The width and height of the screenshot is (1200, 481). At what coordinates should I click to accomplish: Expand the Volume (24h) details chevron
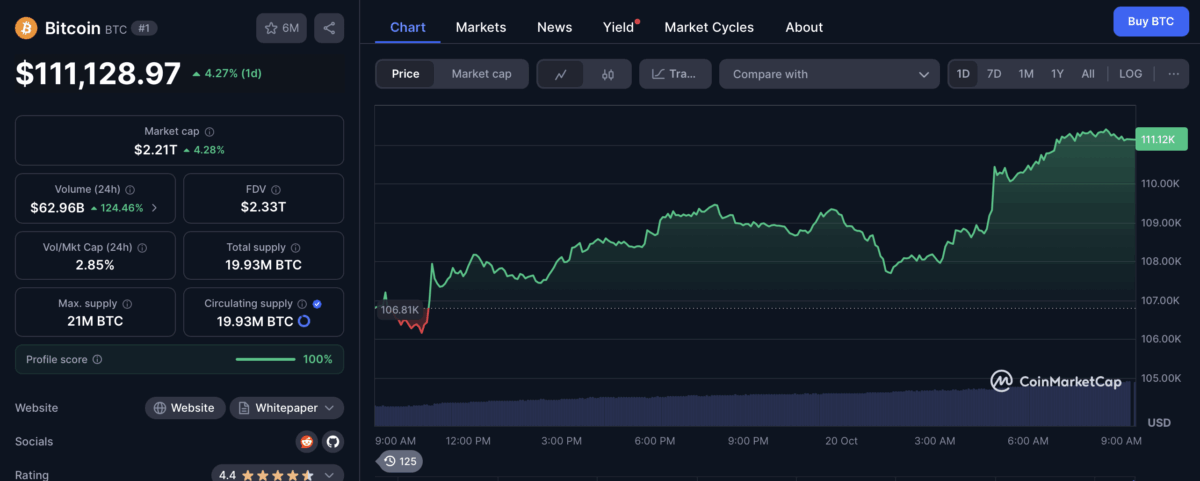(154, 209)
